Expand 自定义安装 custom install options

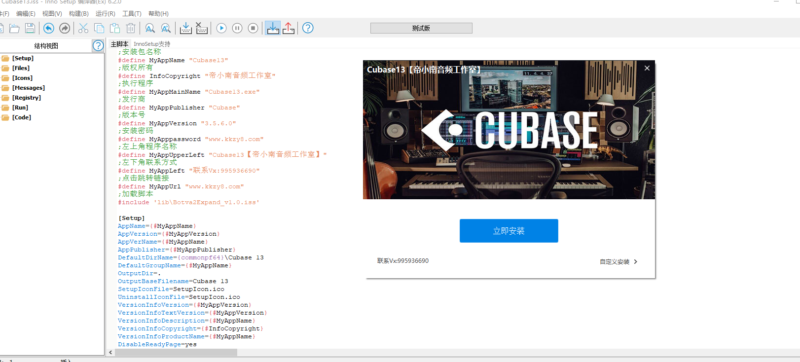(618, 262)
